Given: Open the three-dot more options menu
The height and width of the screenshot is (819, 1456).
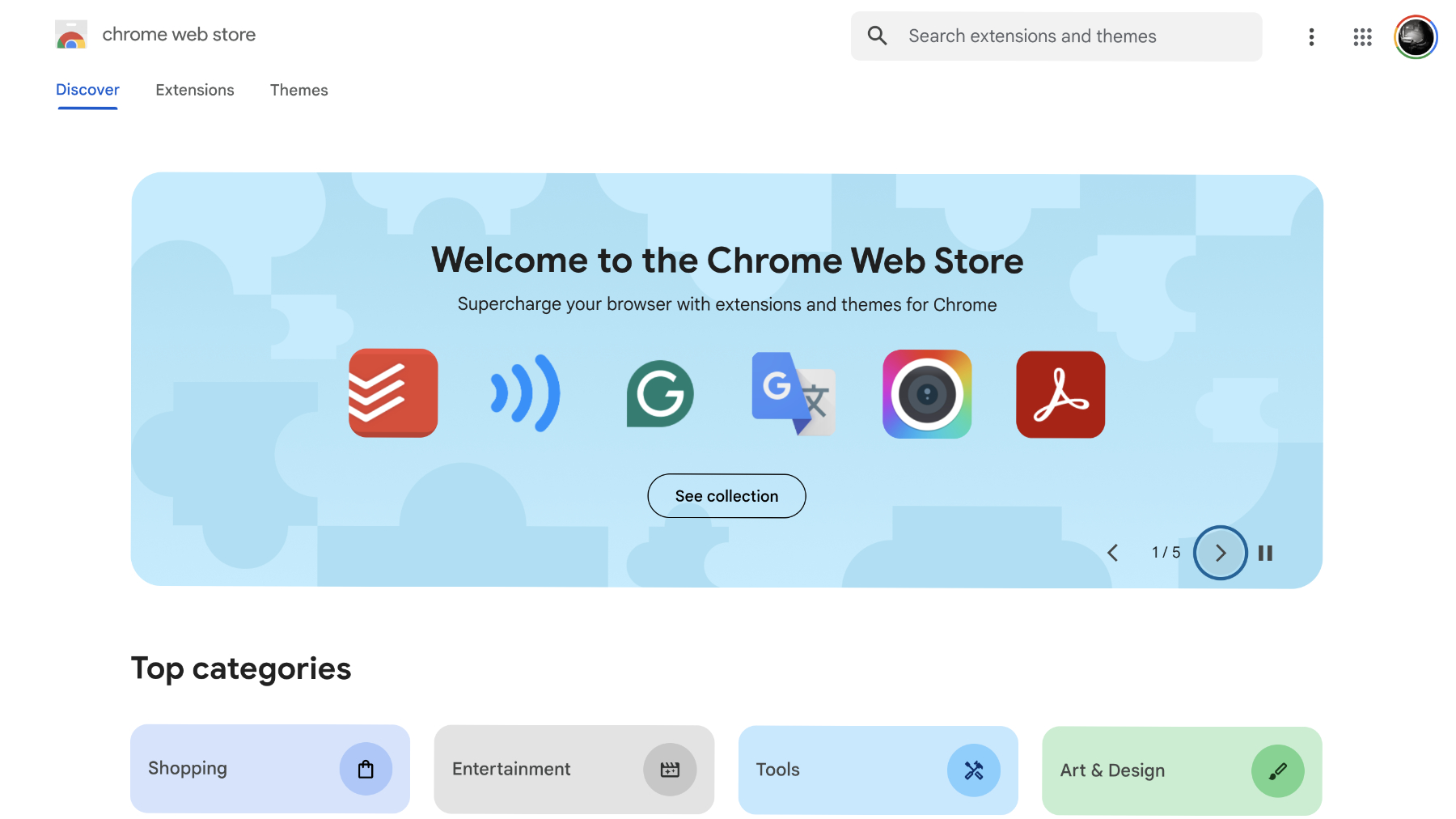Looking at the screenshot, I should pyautogui.click(x=1311, y=37).
